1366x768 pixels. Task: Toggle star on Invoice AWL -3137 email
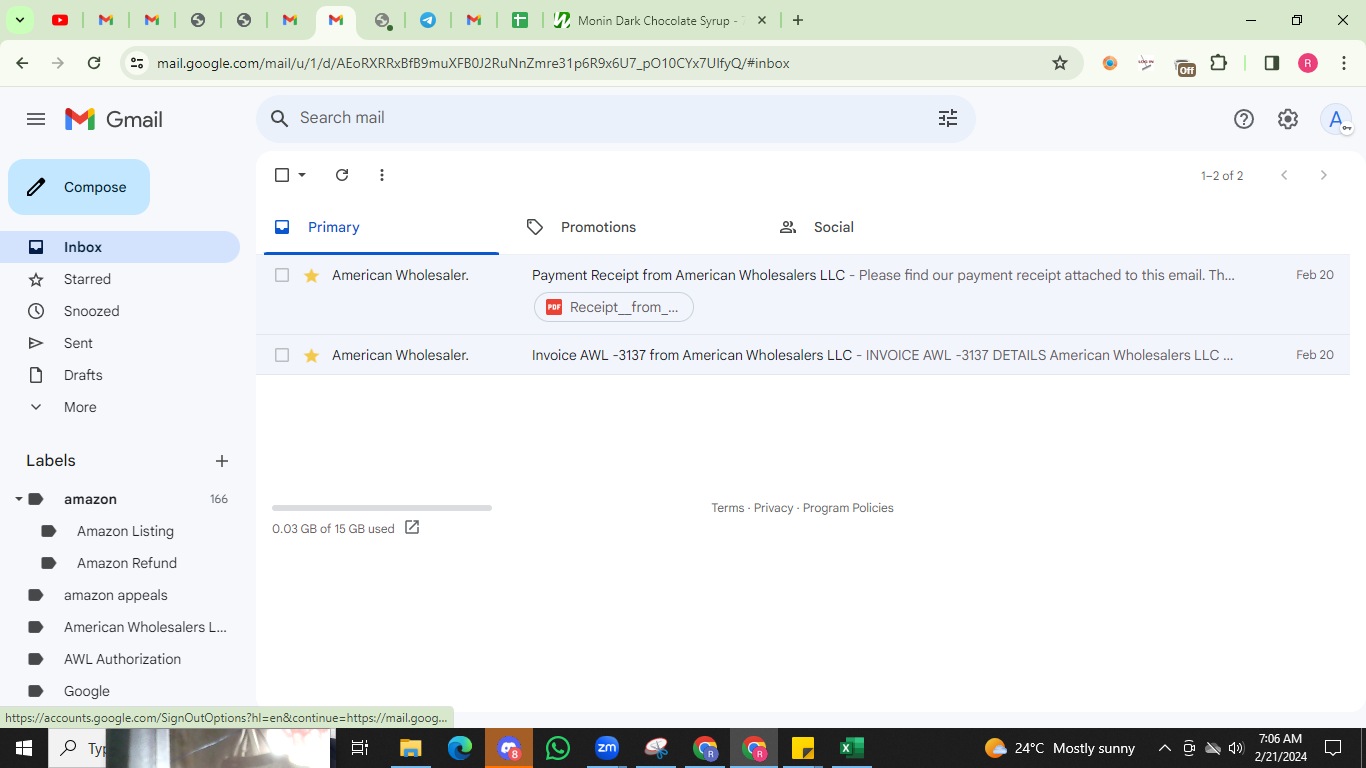tap(311, 355)
